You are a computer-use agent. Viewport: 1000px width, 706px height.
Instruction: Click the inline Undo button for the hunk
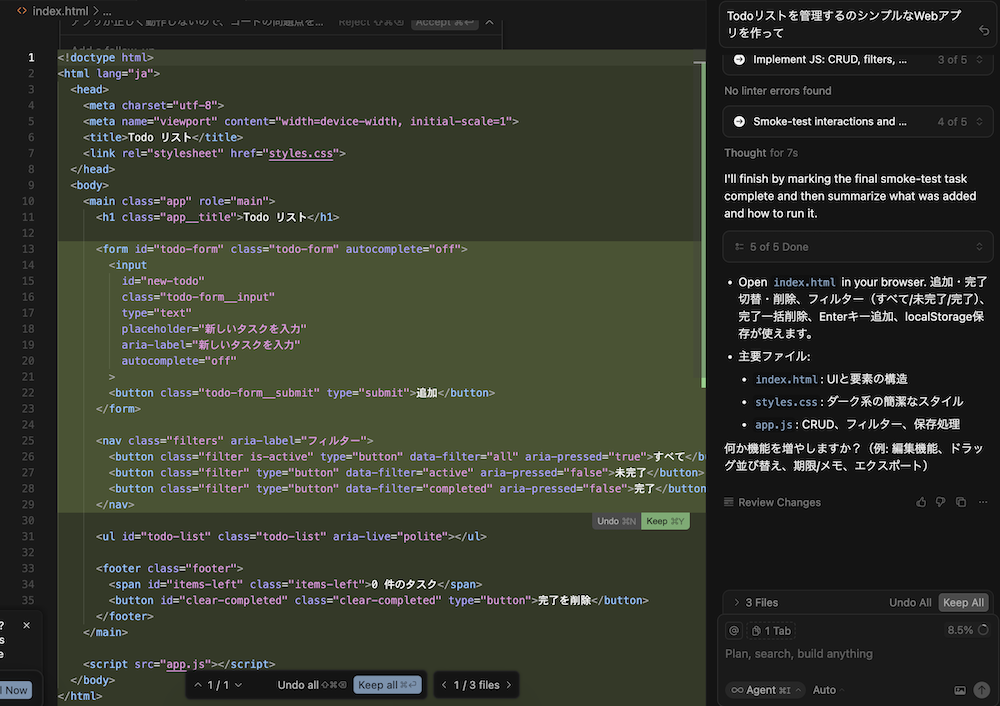click(x=616, y=521)
